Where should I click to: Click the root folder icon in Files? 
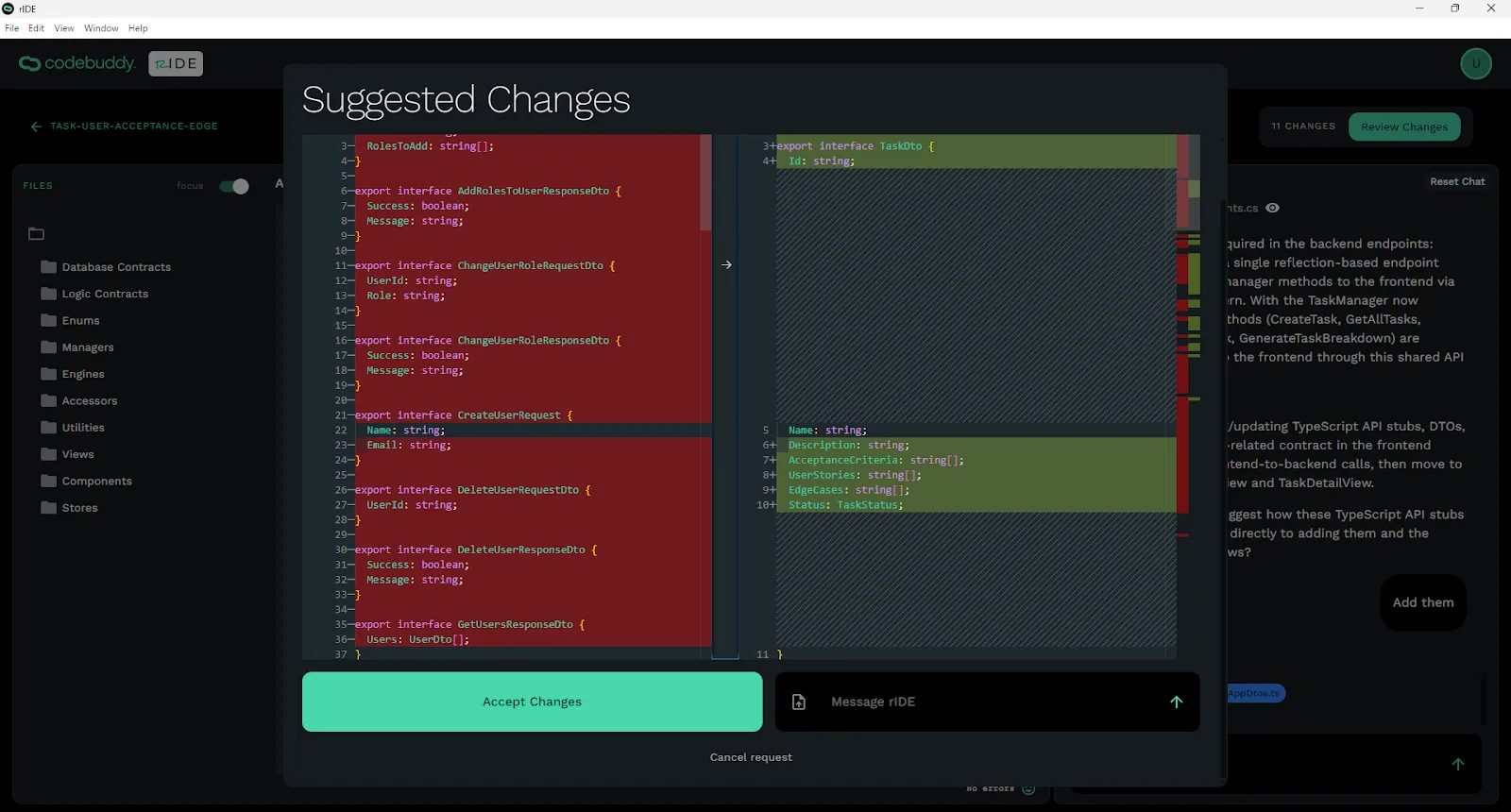37,234
